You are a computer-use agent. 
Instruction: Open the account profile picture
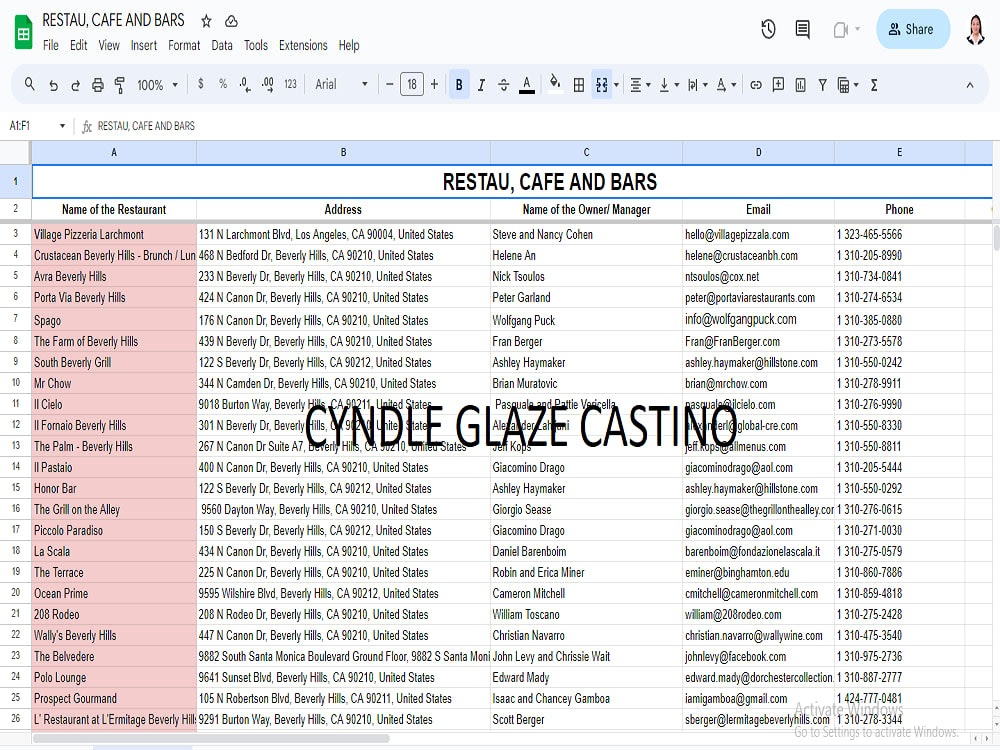point(975,29)
